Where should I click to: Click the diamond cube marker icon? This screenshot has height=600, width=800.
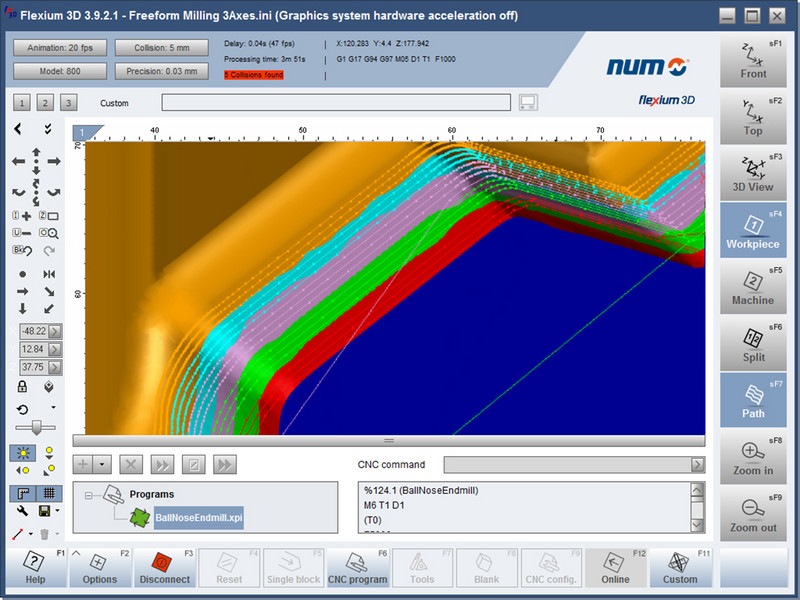click(x=48, y=387)
